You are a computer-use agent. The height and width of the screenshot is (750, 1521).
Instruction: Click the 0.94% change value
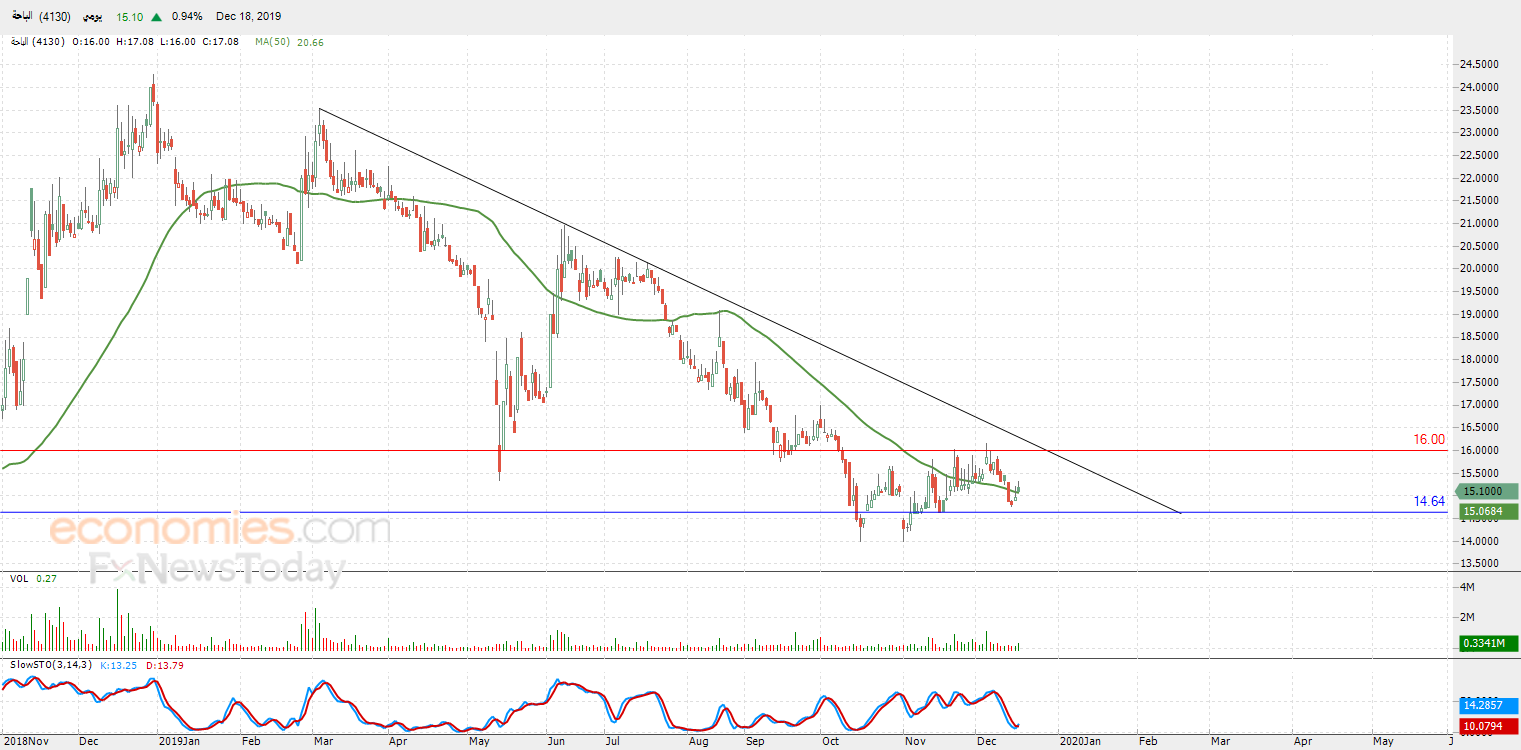[x=187, y=17]
